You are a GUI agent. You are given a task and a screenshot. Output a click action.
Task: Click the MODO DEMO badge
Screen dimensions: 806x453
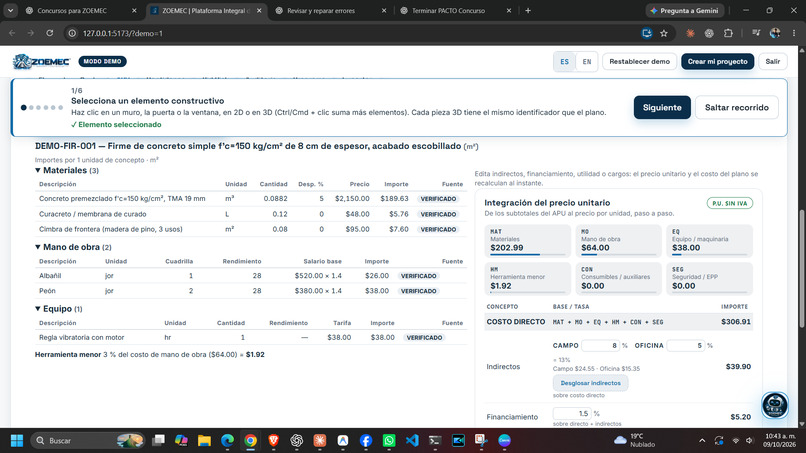[102, 61]
